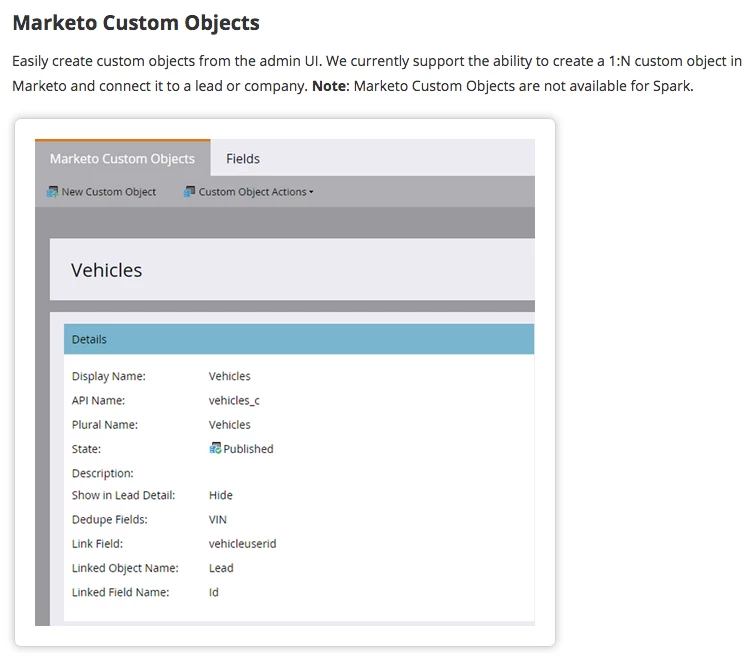Select the Display Name value Vehicles
The width and height of the screenshot is (756, 666).
(230, 376)
